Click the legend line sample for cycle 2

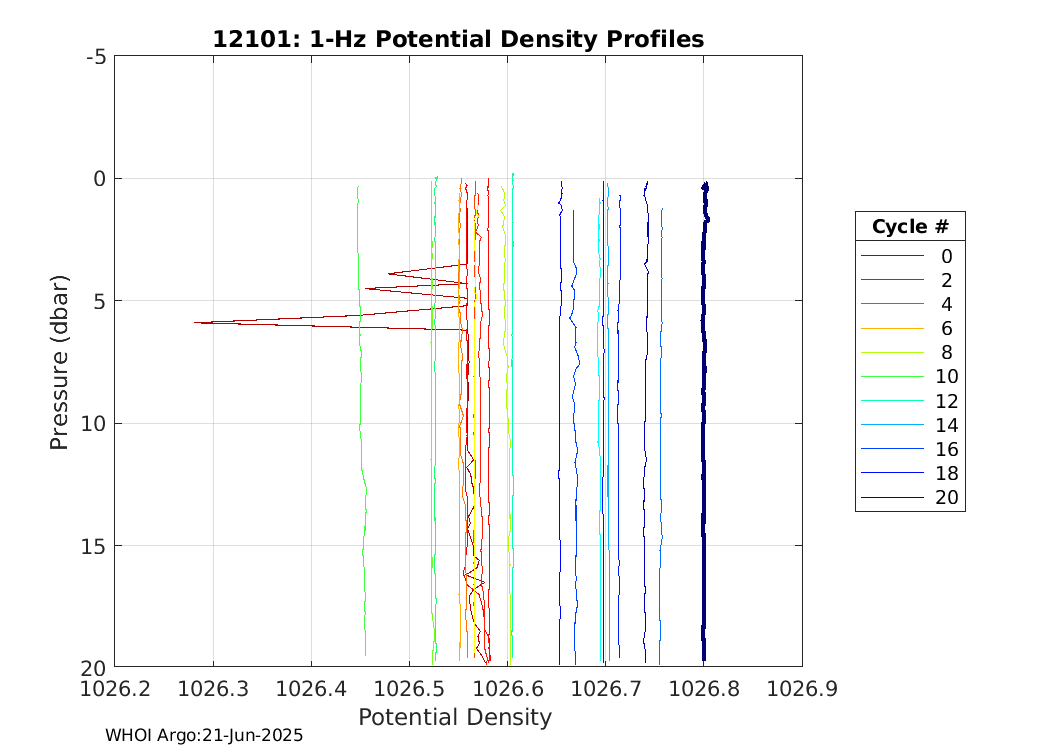click(x=884, y=280)
